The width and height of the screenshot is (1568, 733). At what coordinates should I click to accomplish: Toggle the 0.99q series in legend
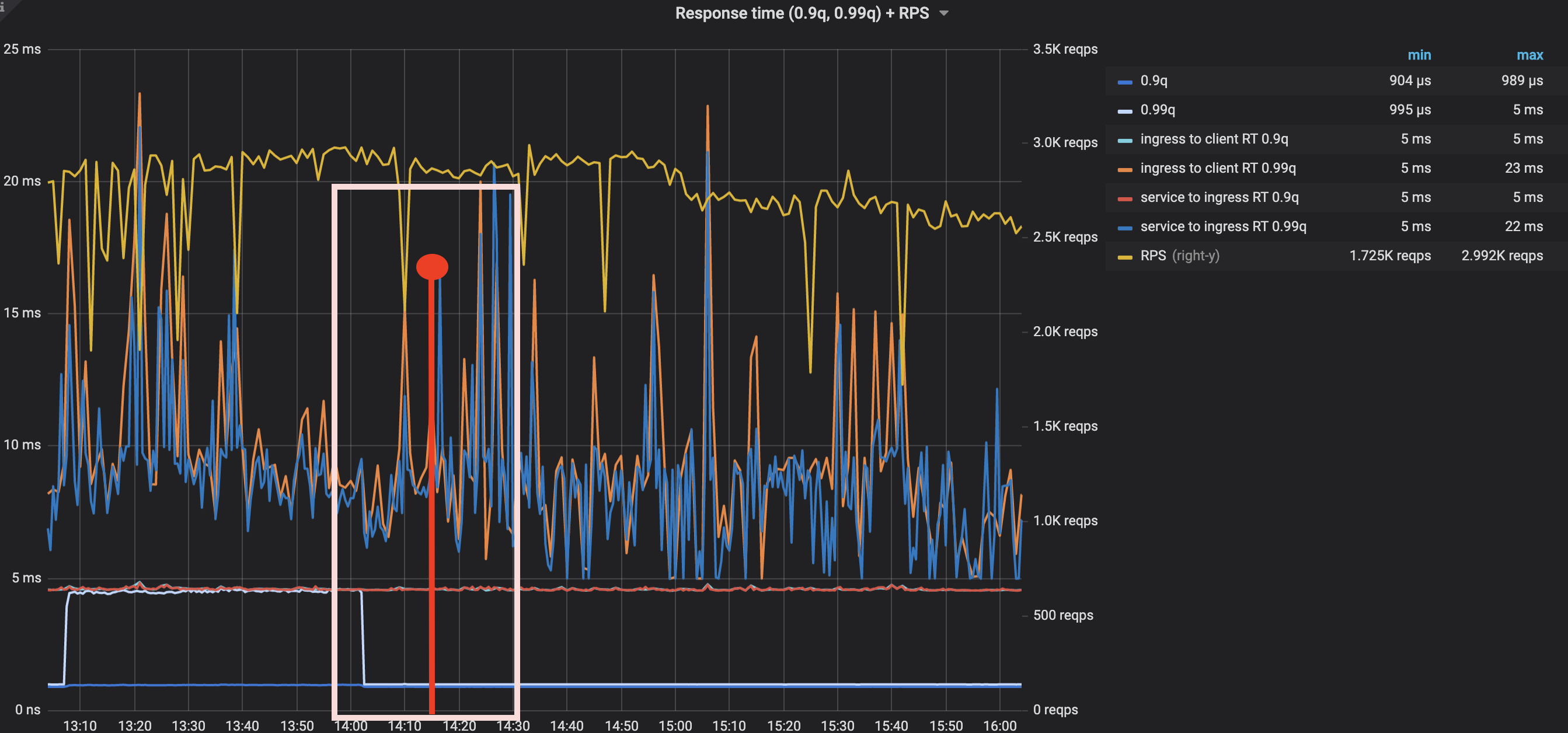click(x=1157, y=110)
